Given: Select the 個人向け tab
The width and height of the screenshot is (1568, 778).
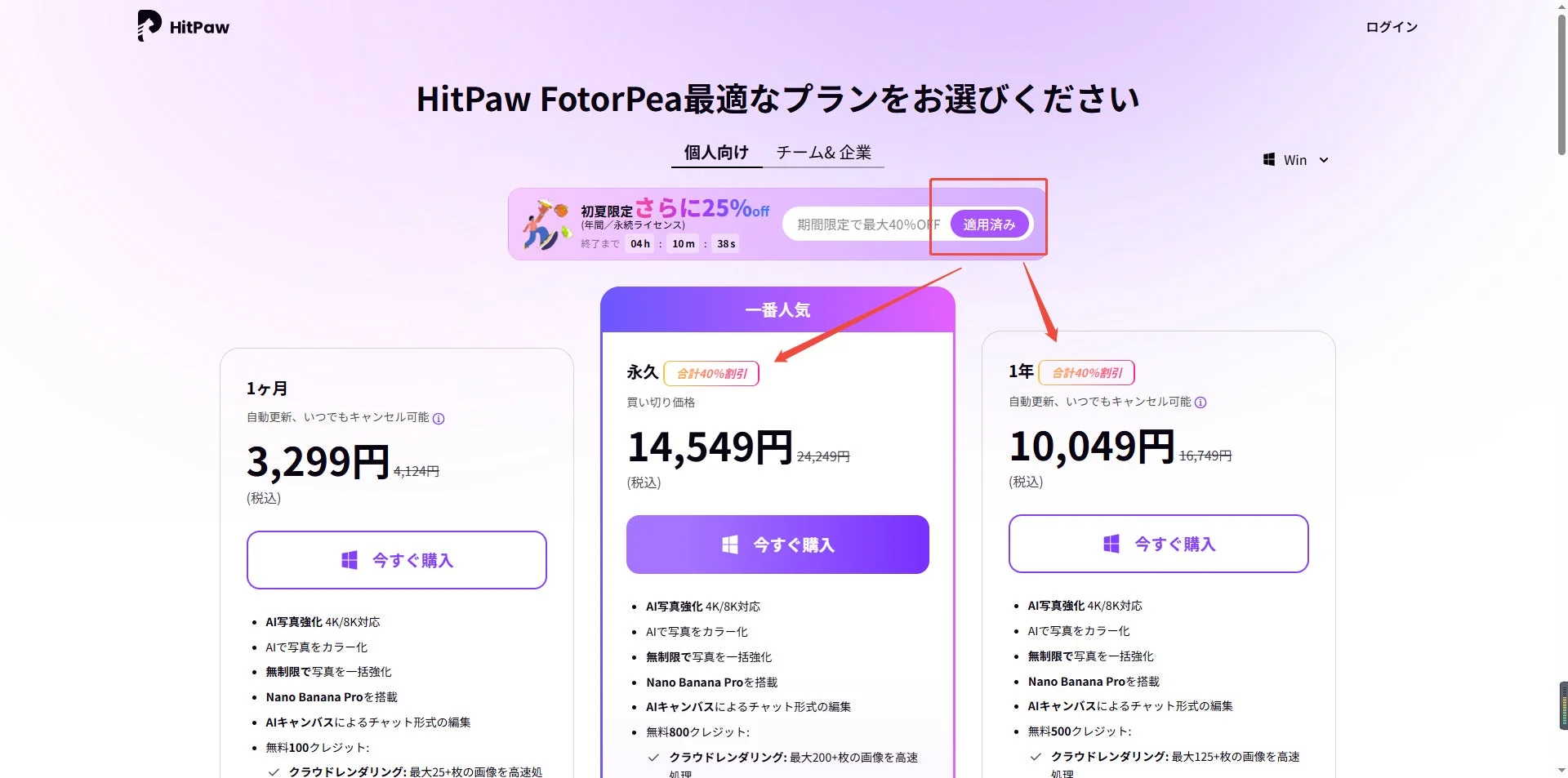Looking at the screenshot, I should pos(716,153).
